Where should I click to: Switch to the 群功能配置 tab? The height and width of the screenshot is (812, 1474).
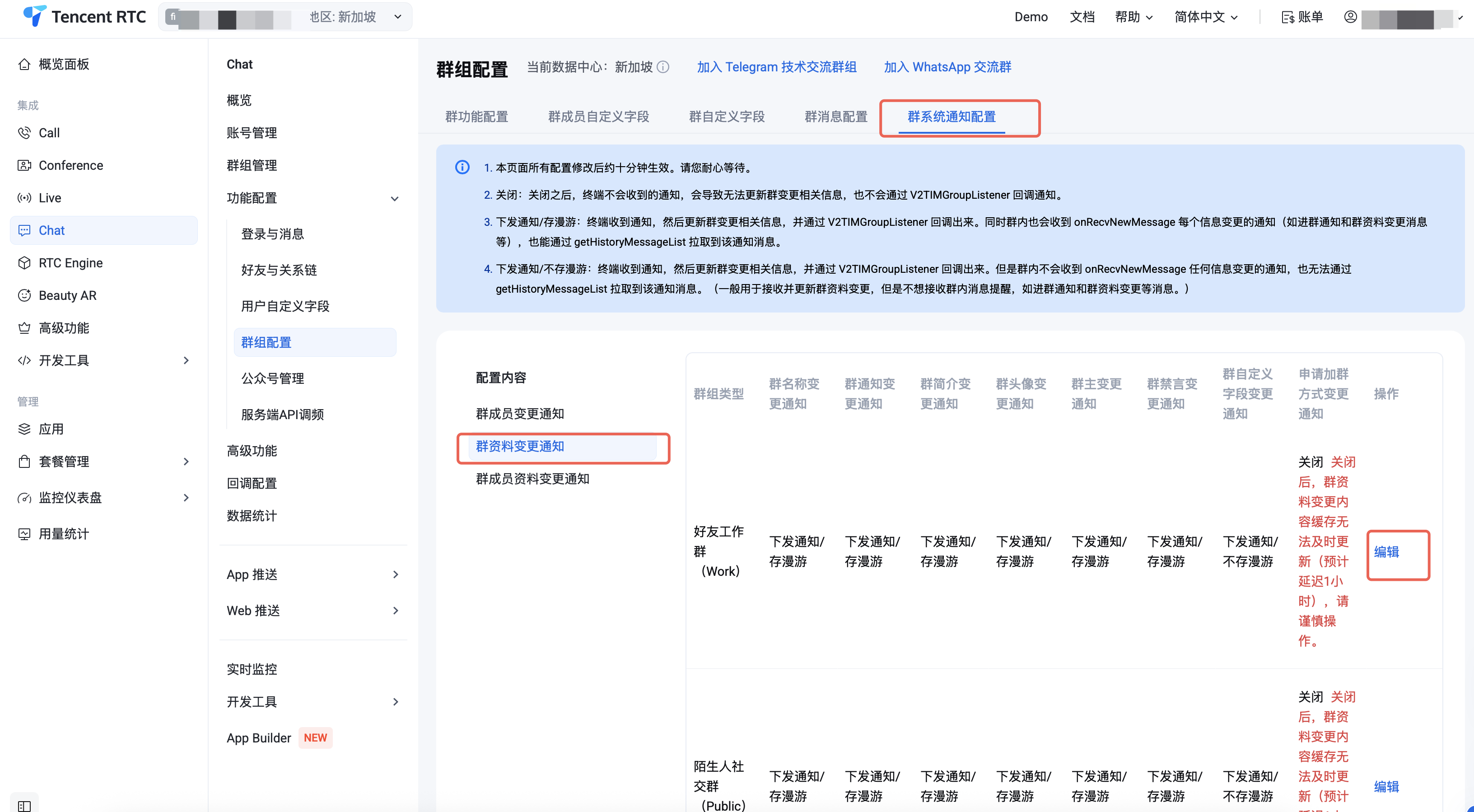point(476,117)
